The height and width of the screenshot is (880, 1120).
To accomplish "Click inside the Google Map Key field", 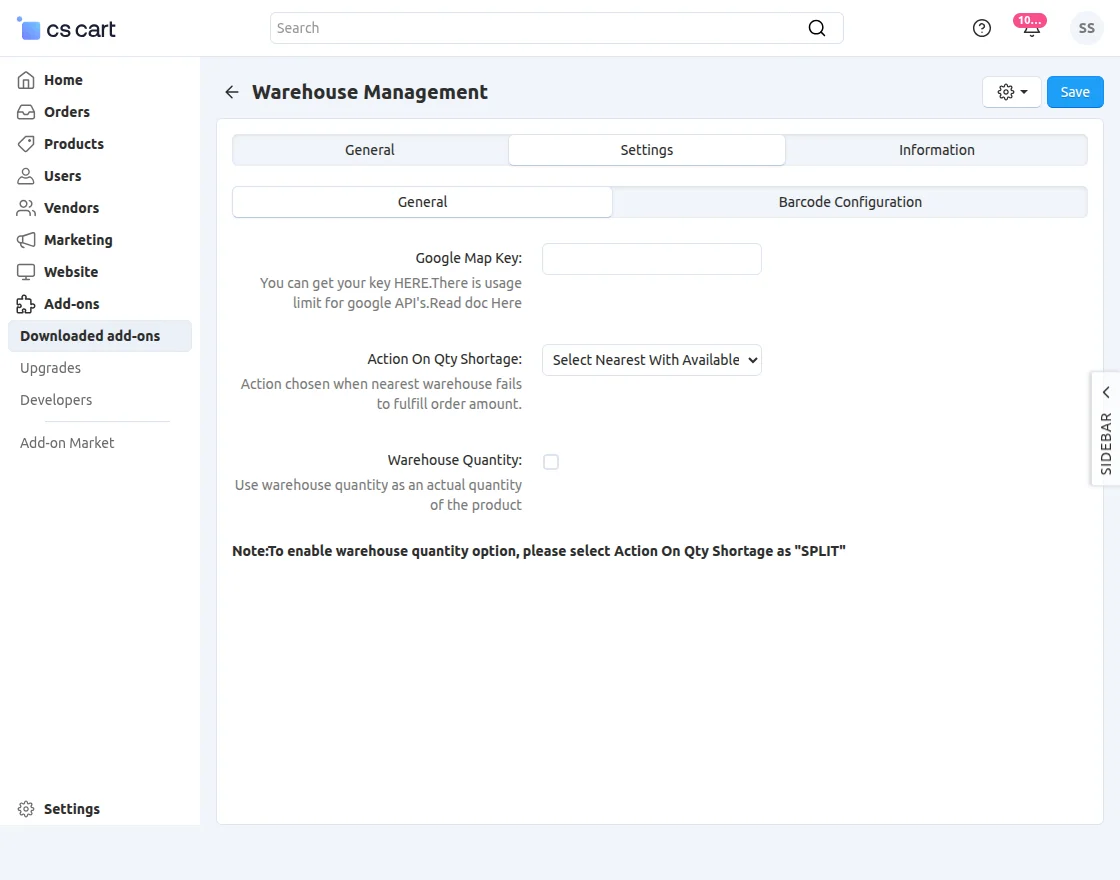I will click(x=651, y=258).
